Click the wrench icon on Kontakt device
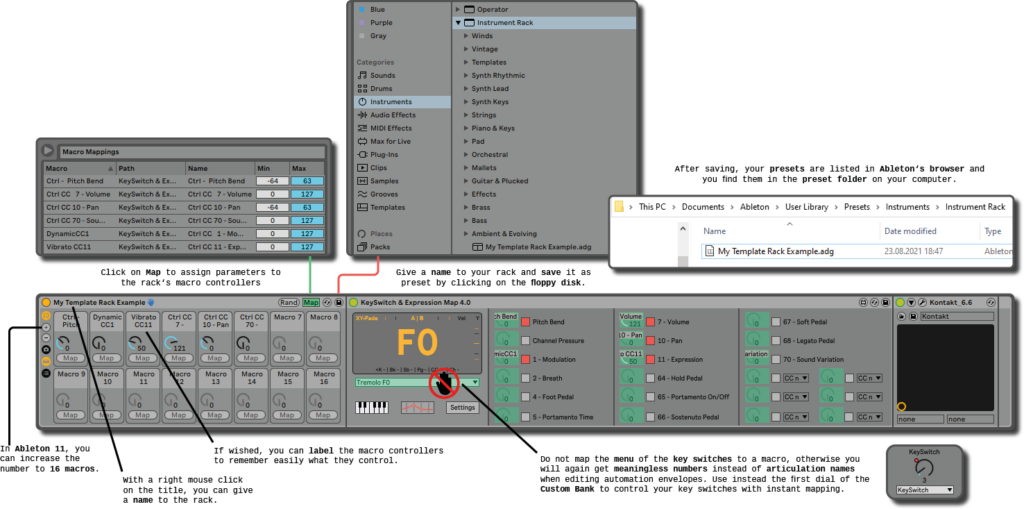The image size is (1024, 509). click(x=922, y=303)
